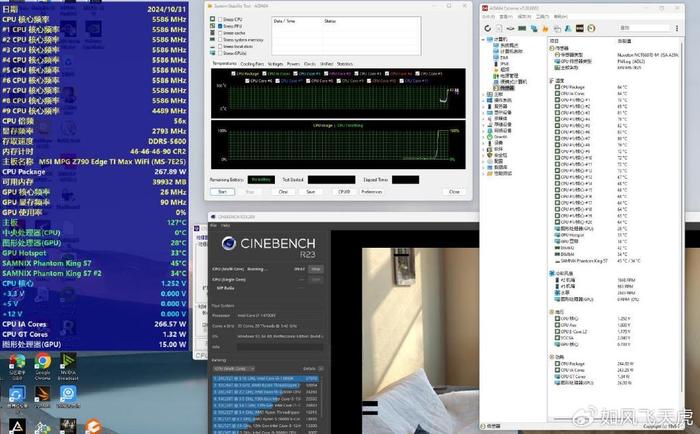Open the three-dot menu in AIDA64 toolbar
Screen dimensions: 700x434
point(677,28)
